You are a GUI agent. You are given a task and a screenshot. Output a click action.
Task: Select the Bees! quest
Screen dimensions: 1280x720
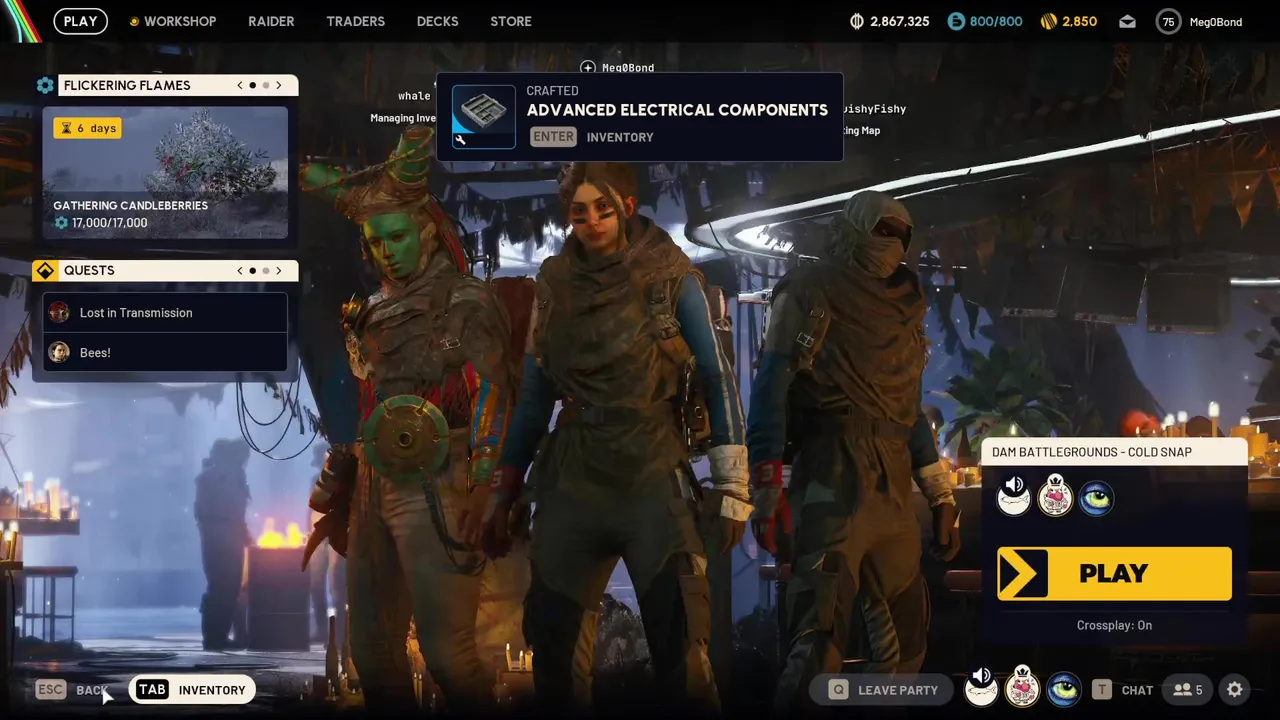pos(165,352)
